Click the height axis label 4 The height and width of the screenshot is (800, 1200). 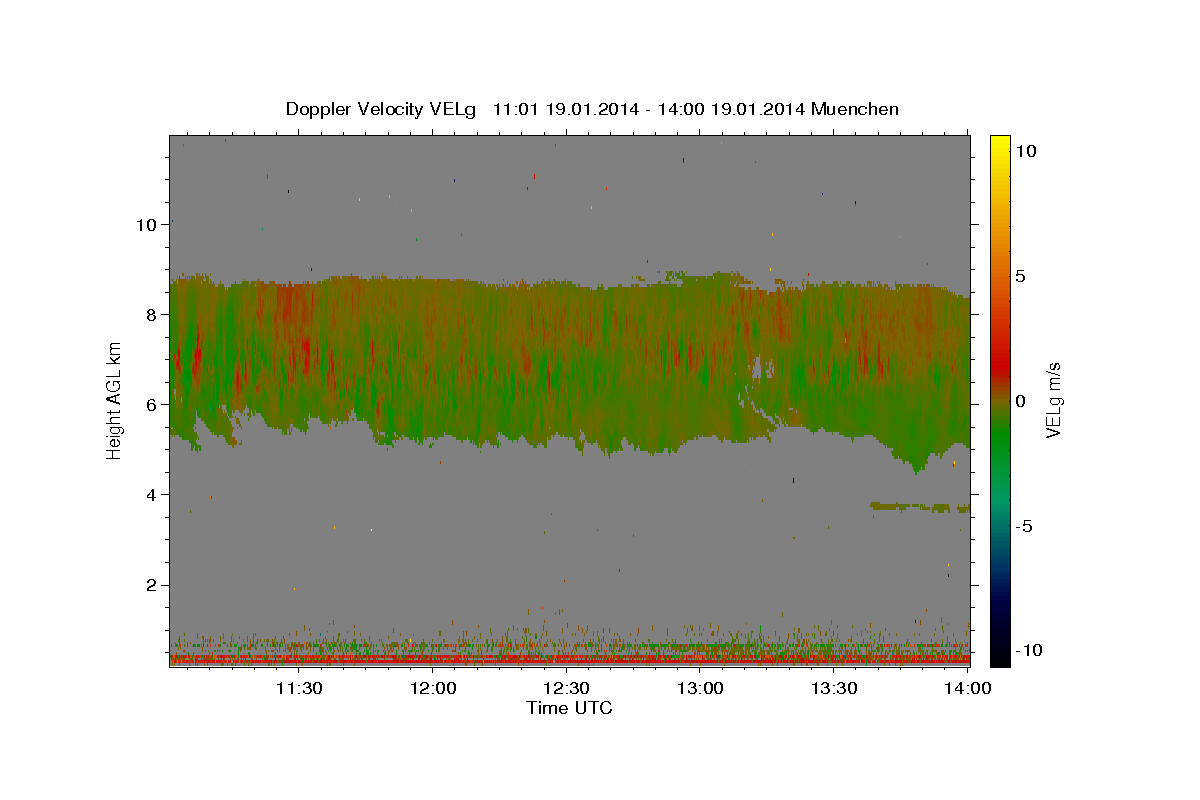click(151, 494)
